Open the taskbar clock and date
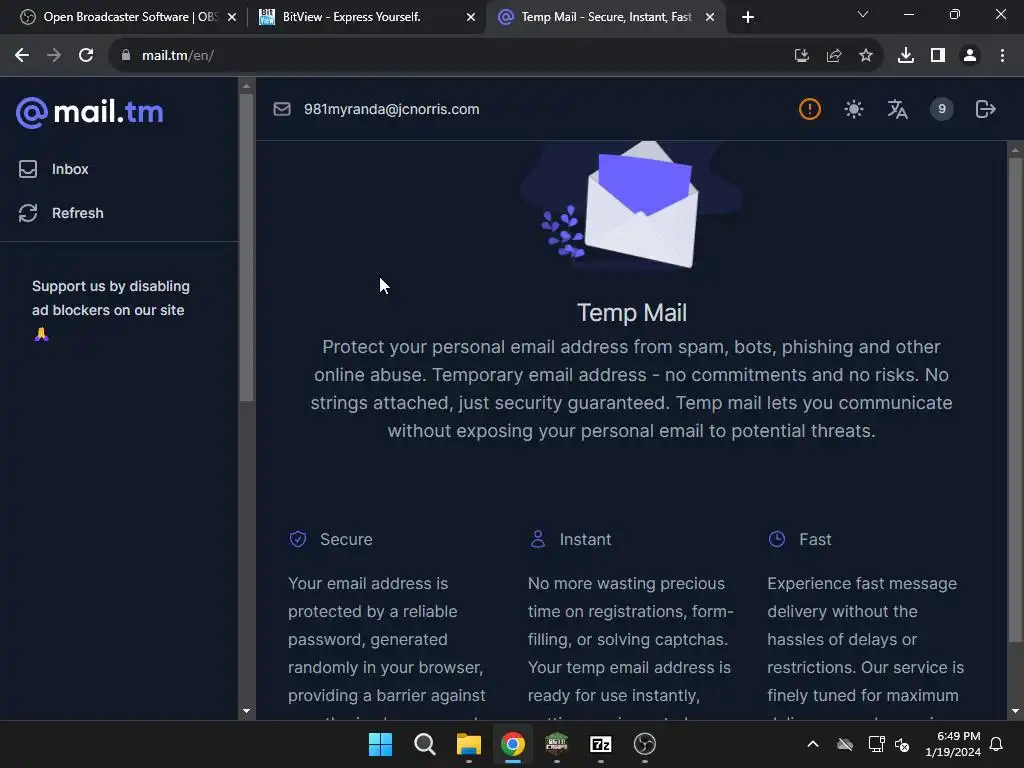The height and width of the screenshot is (768, 1024). coord(953,744)
